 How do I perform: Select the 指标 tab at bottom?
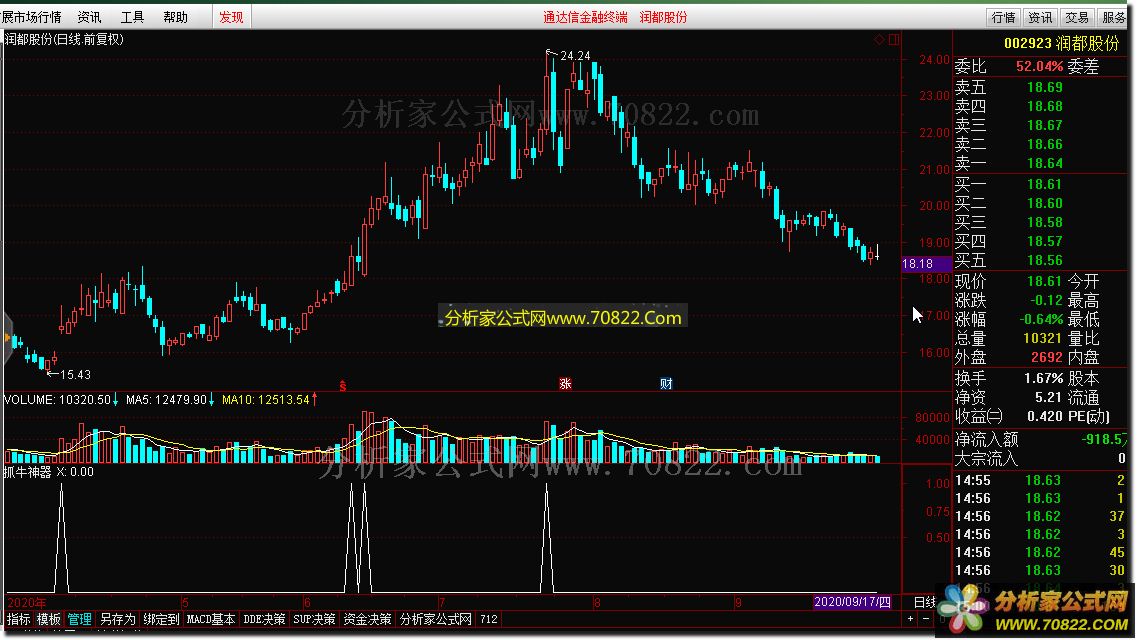click(x=19, y=619)
